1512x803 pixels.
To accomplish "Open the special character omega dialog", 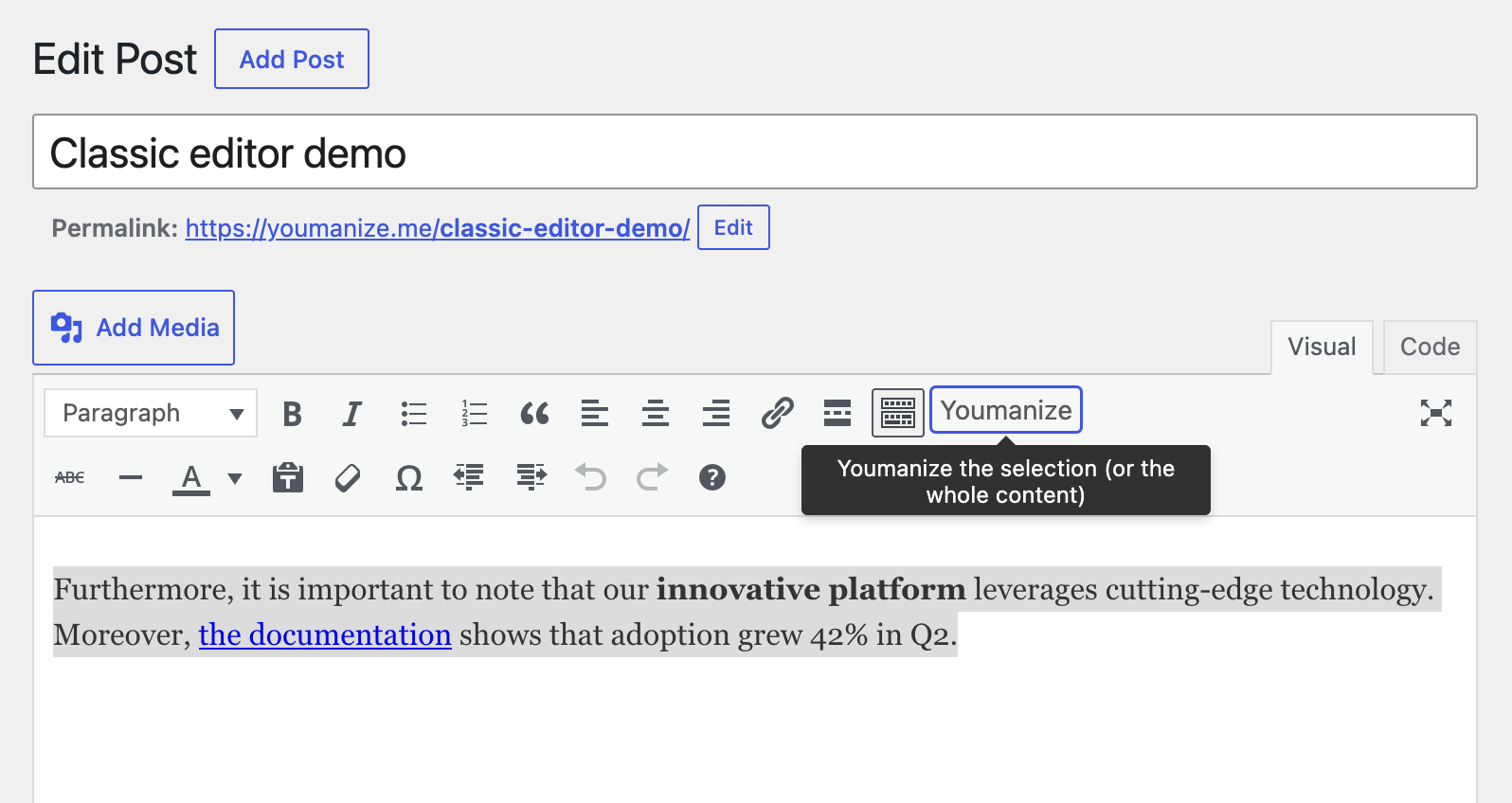I will (x=409, y=477).
